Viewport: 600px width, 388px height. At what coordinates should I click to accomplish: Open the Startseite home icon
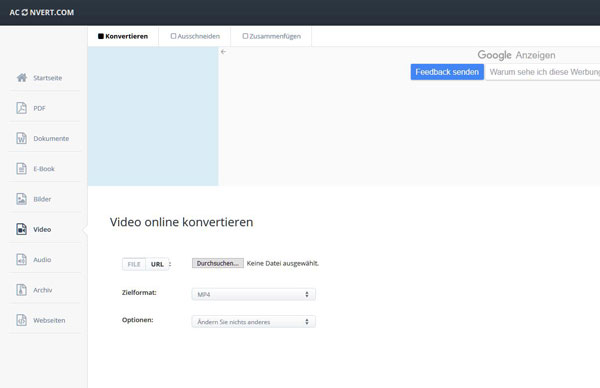22,78
